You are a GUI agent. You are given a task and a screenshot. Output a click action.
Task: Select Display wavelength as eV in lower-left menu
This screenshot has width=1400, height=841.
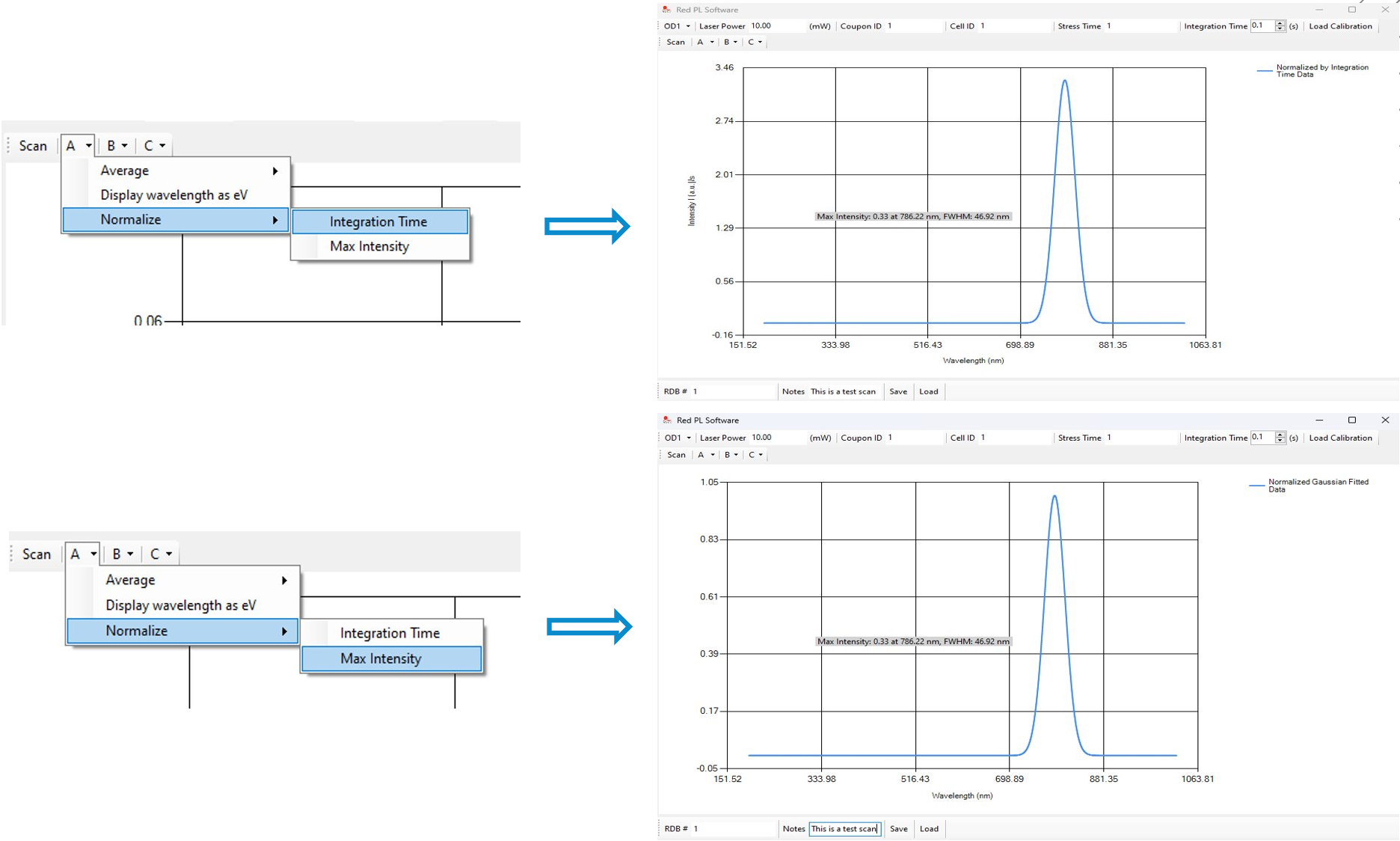181,605
